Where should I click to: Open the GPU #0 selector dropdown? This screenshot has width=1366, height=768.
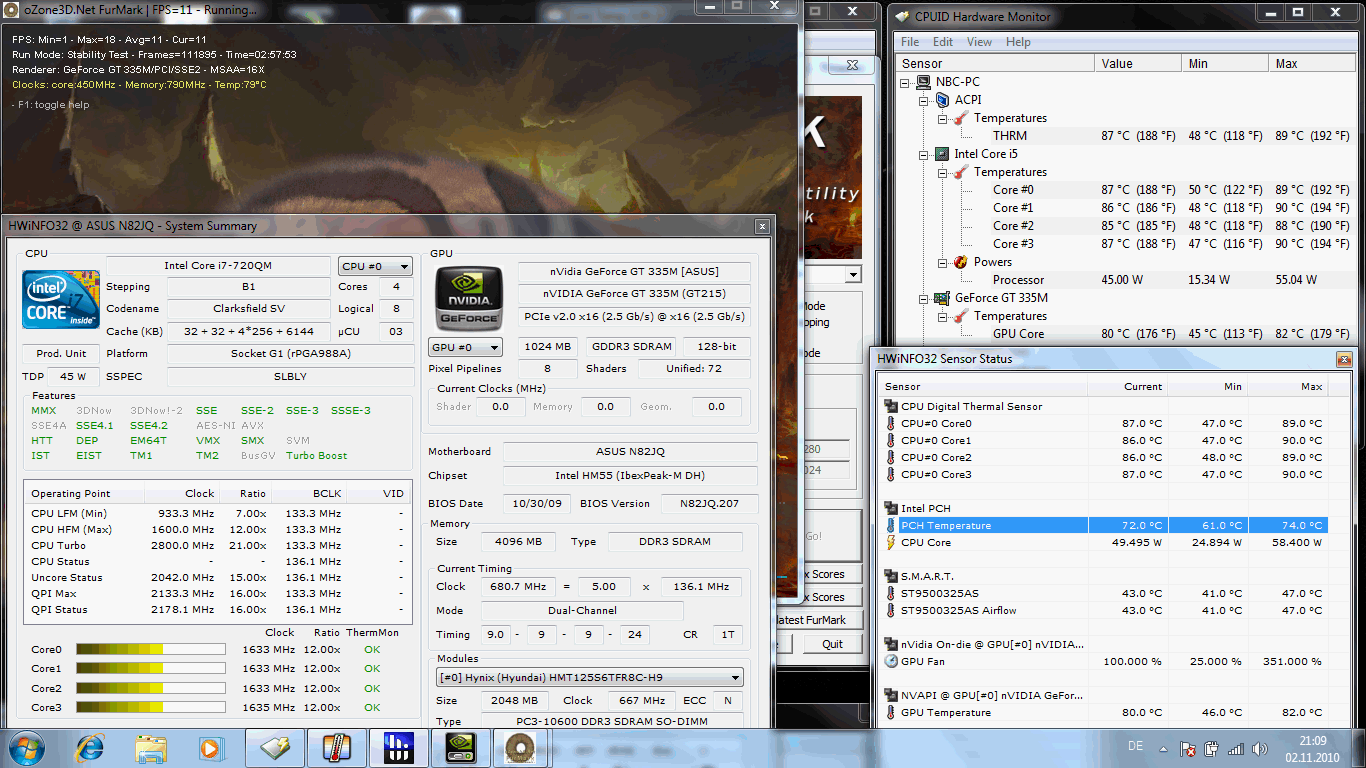click(x=465, y=348)
